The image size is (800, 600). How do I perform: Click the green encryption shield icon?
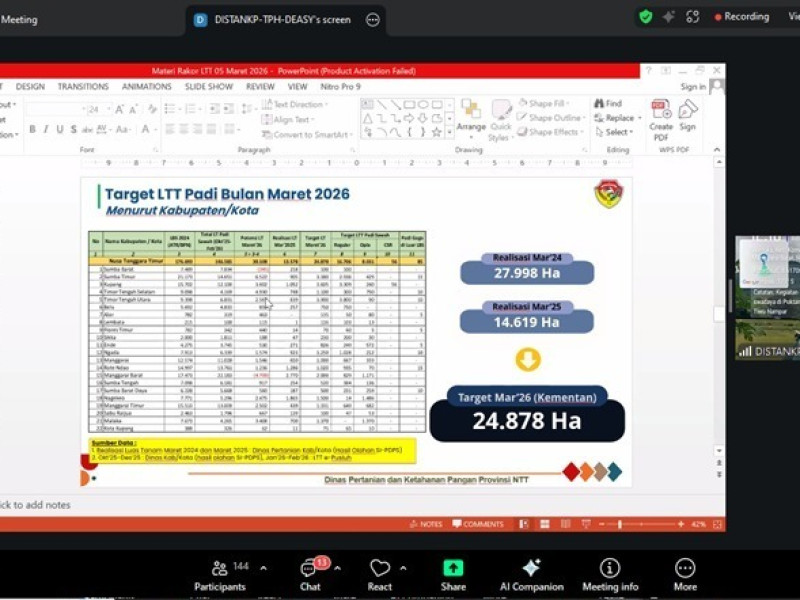pyautogui.click(x=646, y=17)
